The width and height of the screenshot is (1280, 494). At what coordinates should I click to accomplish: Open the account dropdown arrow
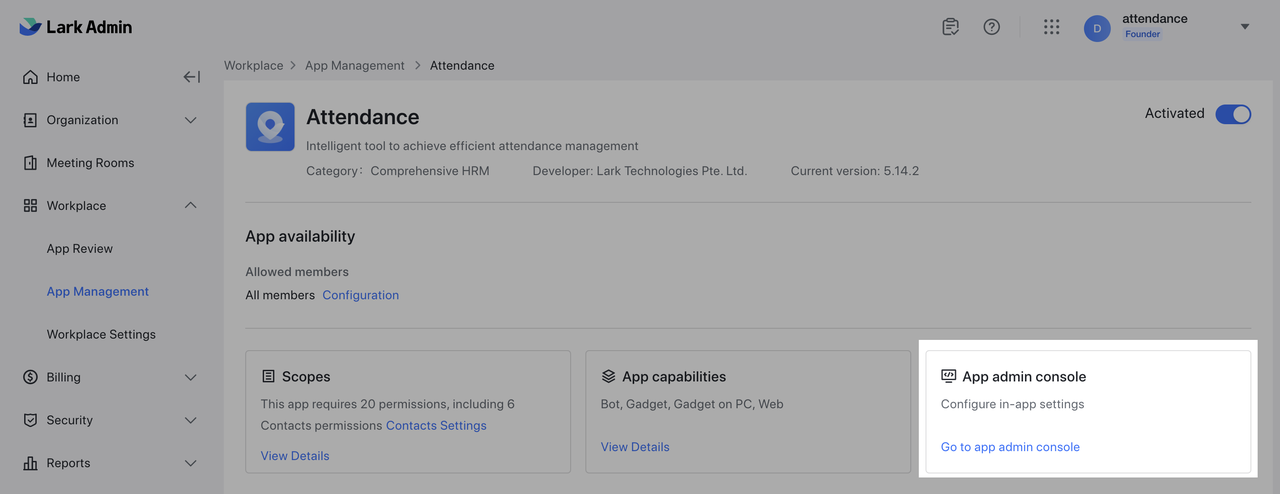tap(1245, 27)
